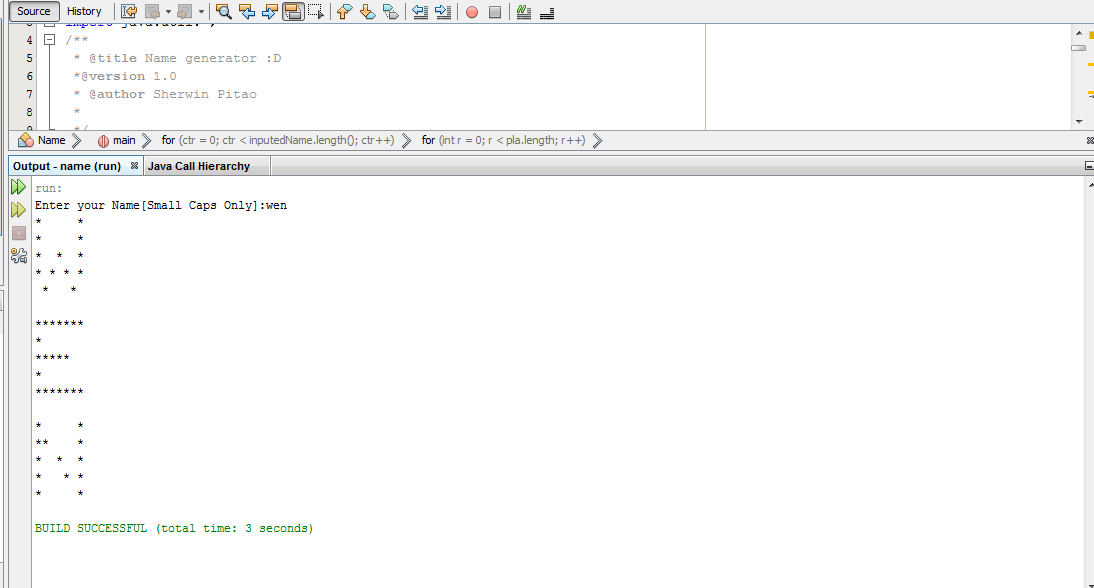
Task: Open Ant settings from the output sidebar
Action: (18, 255)
